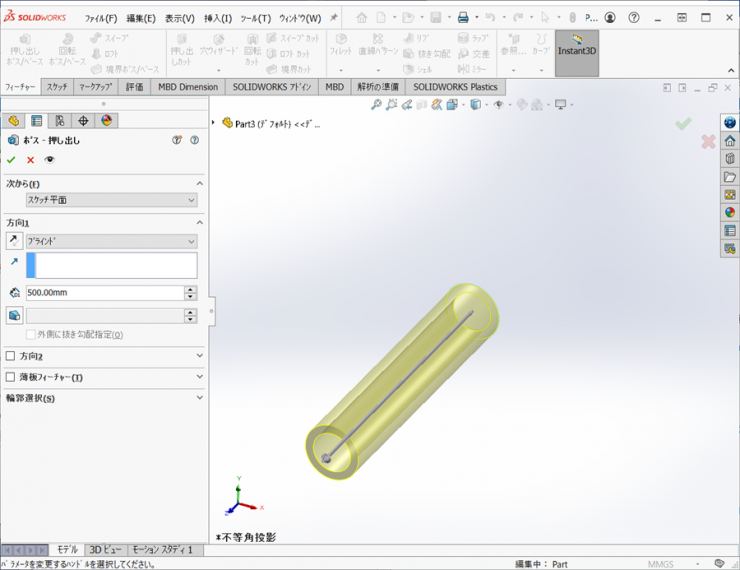Image resolution: width=740 pixels, height=570 pixels.
Task: Enable the 薄板フィーチャー checkbox
Action: click(11, 377)
